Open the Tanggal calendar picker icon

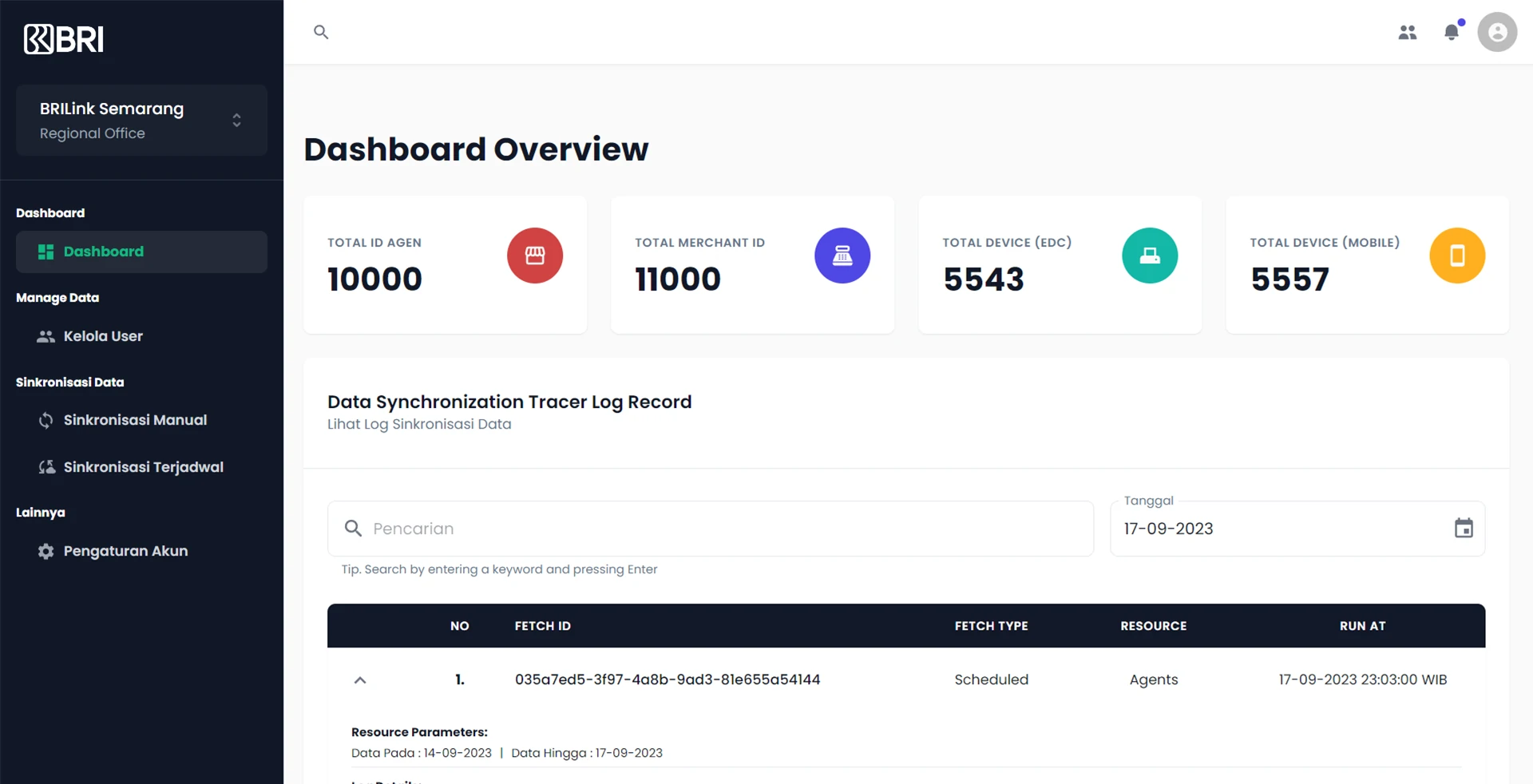click(1463, 529)
